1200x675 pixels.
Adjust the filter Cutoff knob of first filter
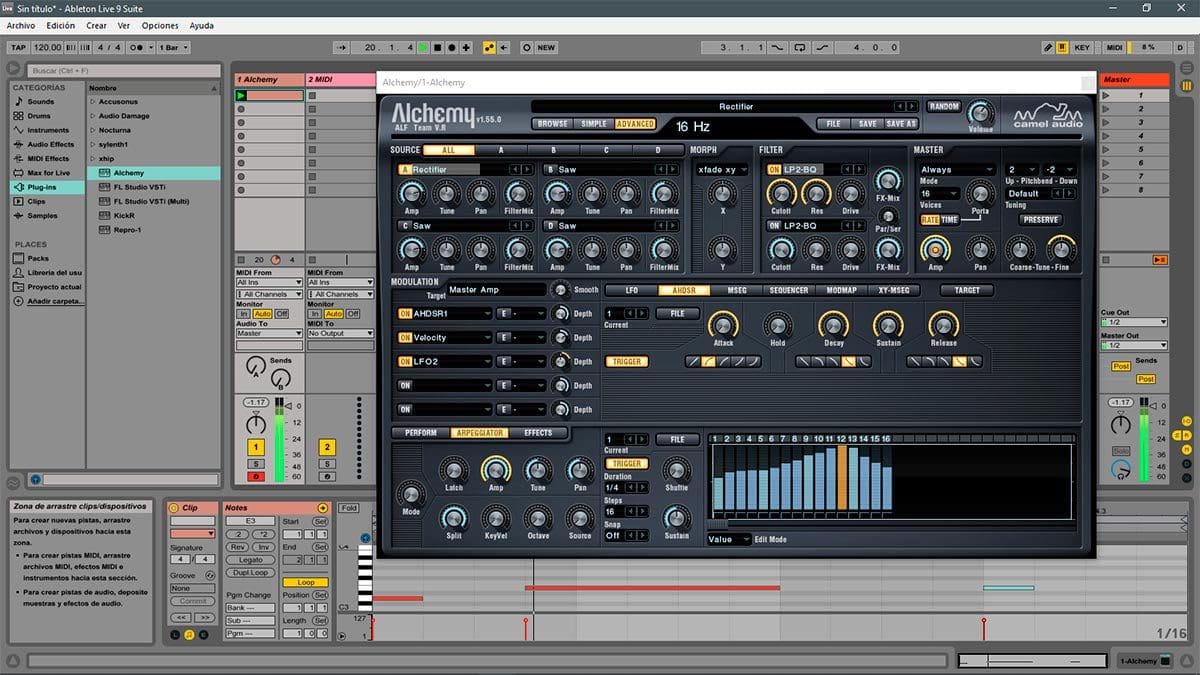coord(781,194)
